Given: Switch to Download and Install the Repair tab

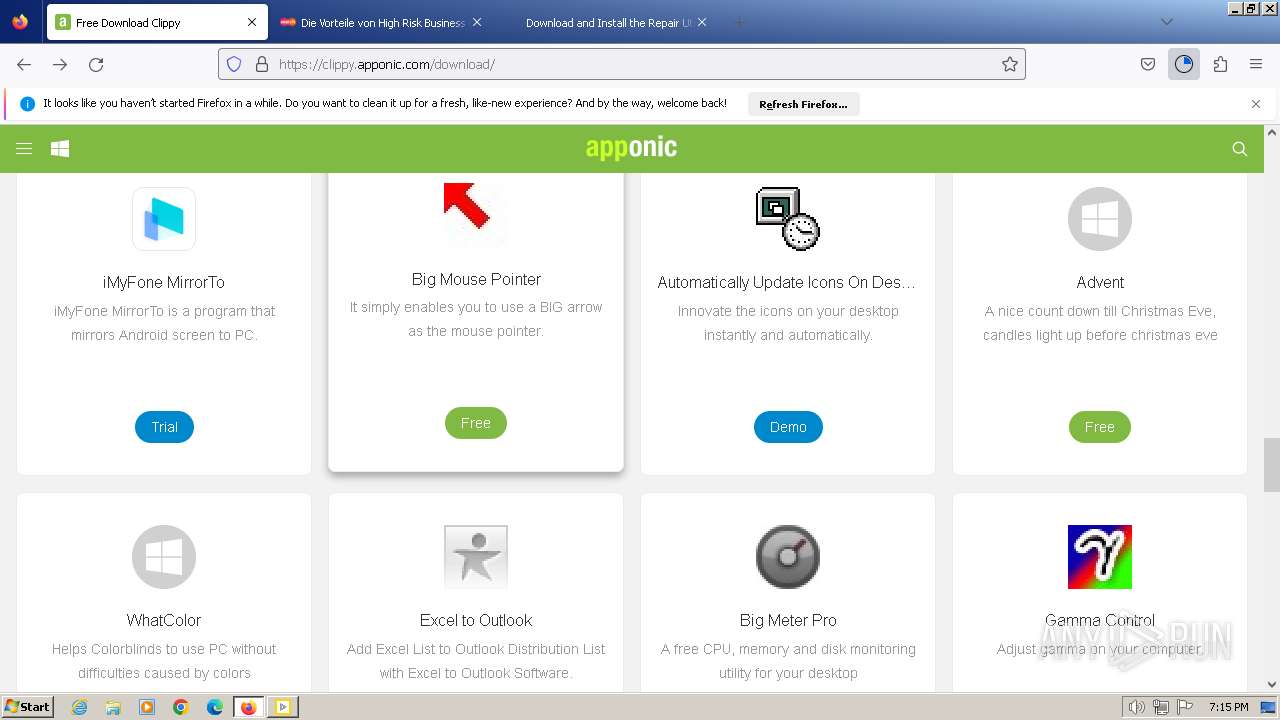Looking at the screenshot, I should pos(609,22).
